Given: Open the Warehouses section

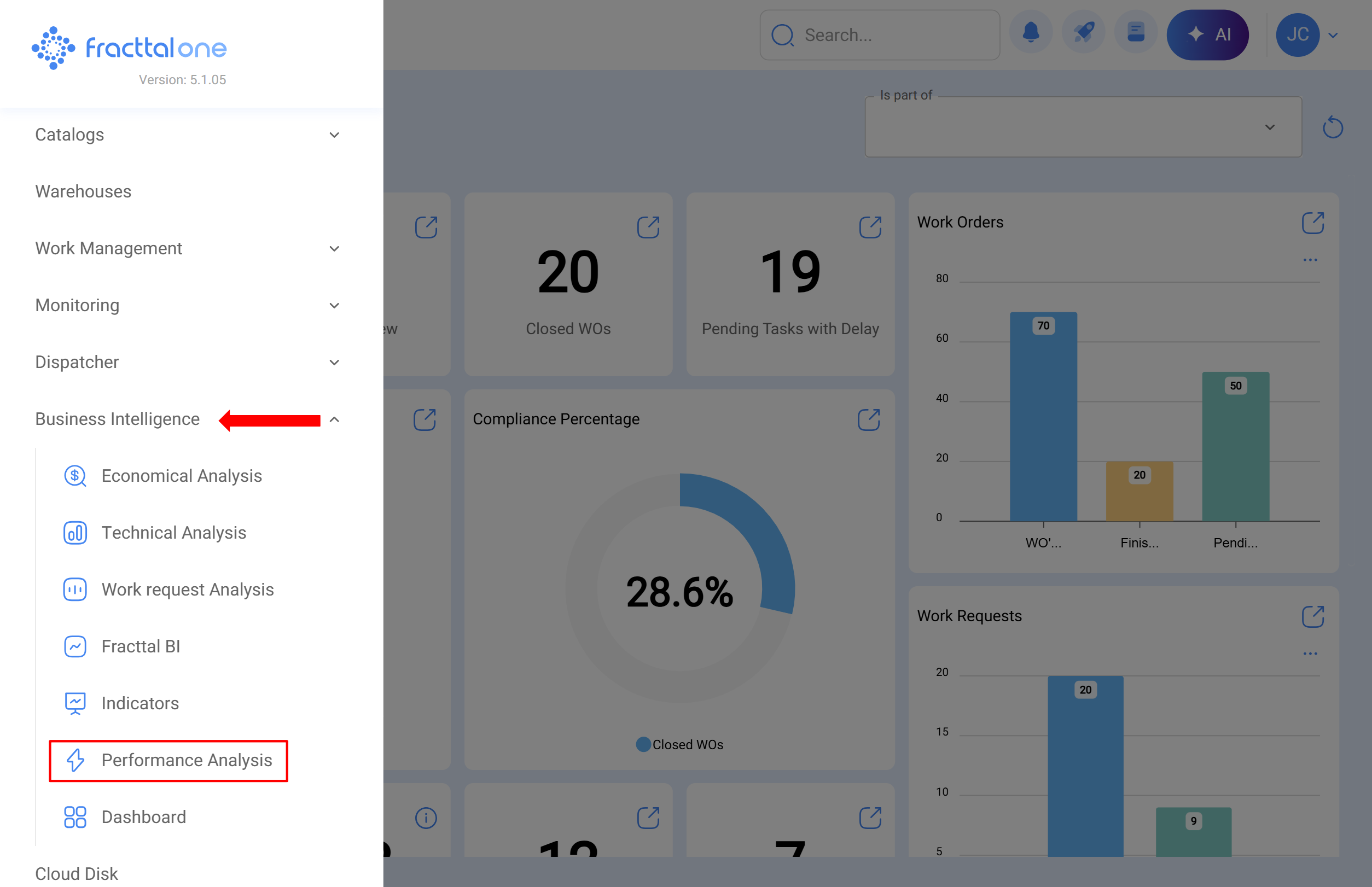Looking at the screenshot, I should [83, 191].
